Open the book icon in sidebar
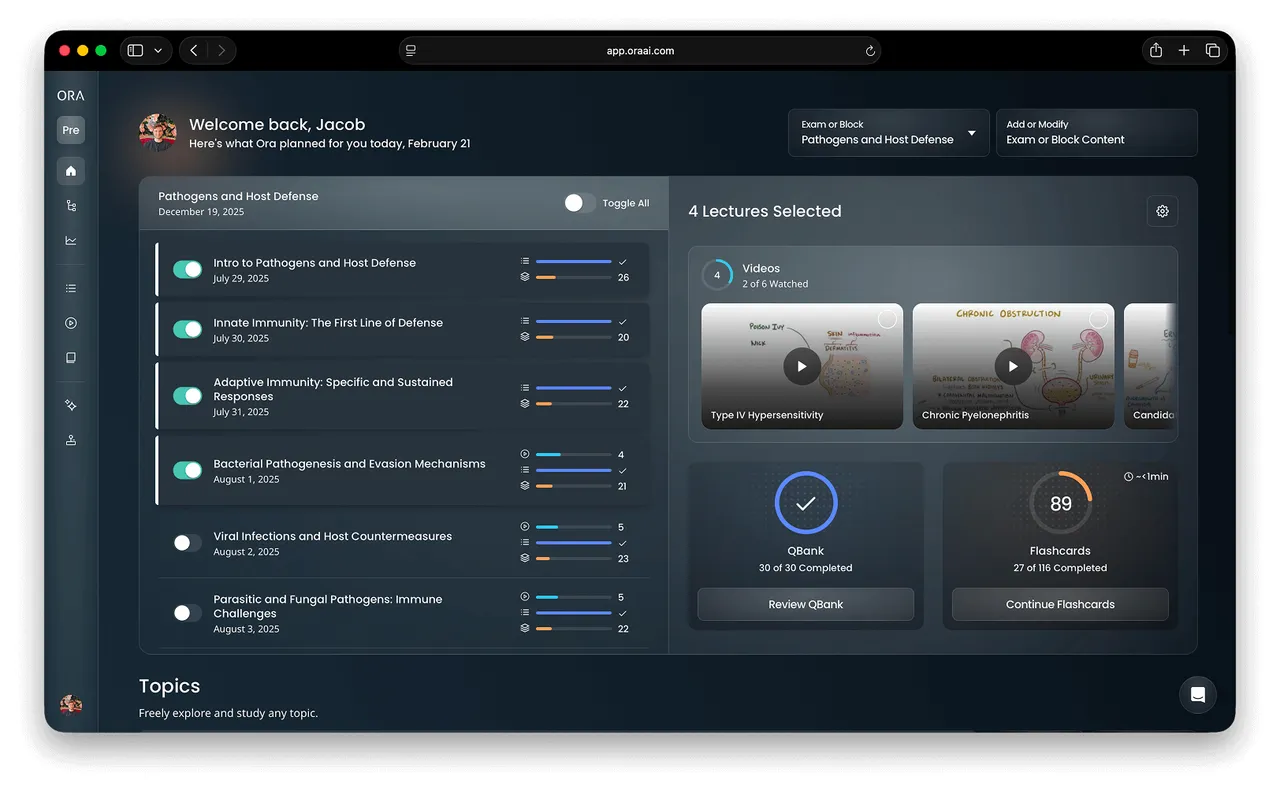Viewport: 1280px width, 791px height. coord(70,357)
